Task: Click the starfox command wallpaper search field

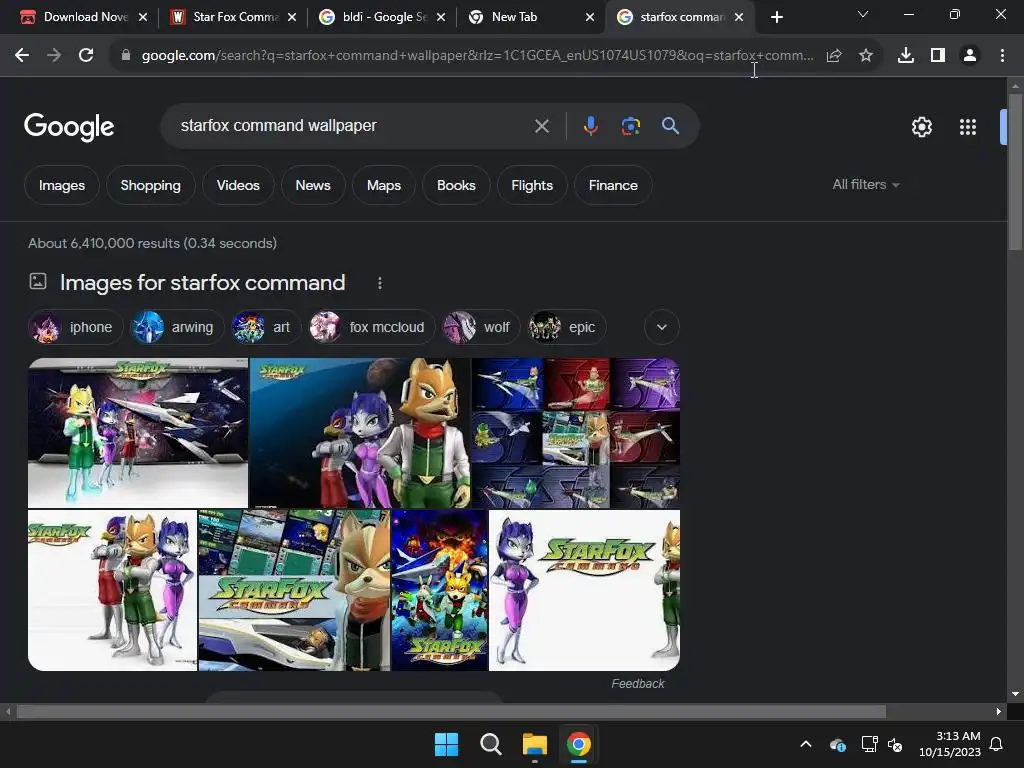Action: [353, 125]
